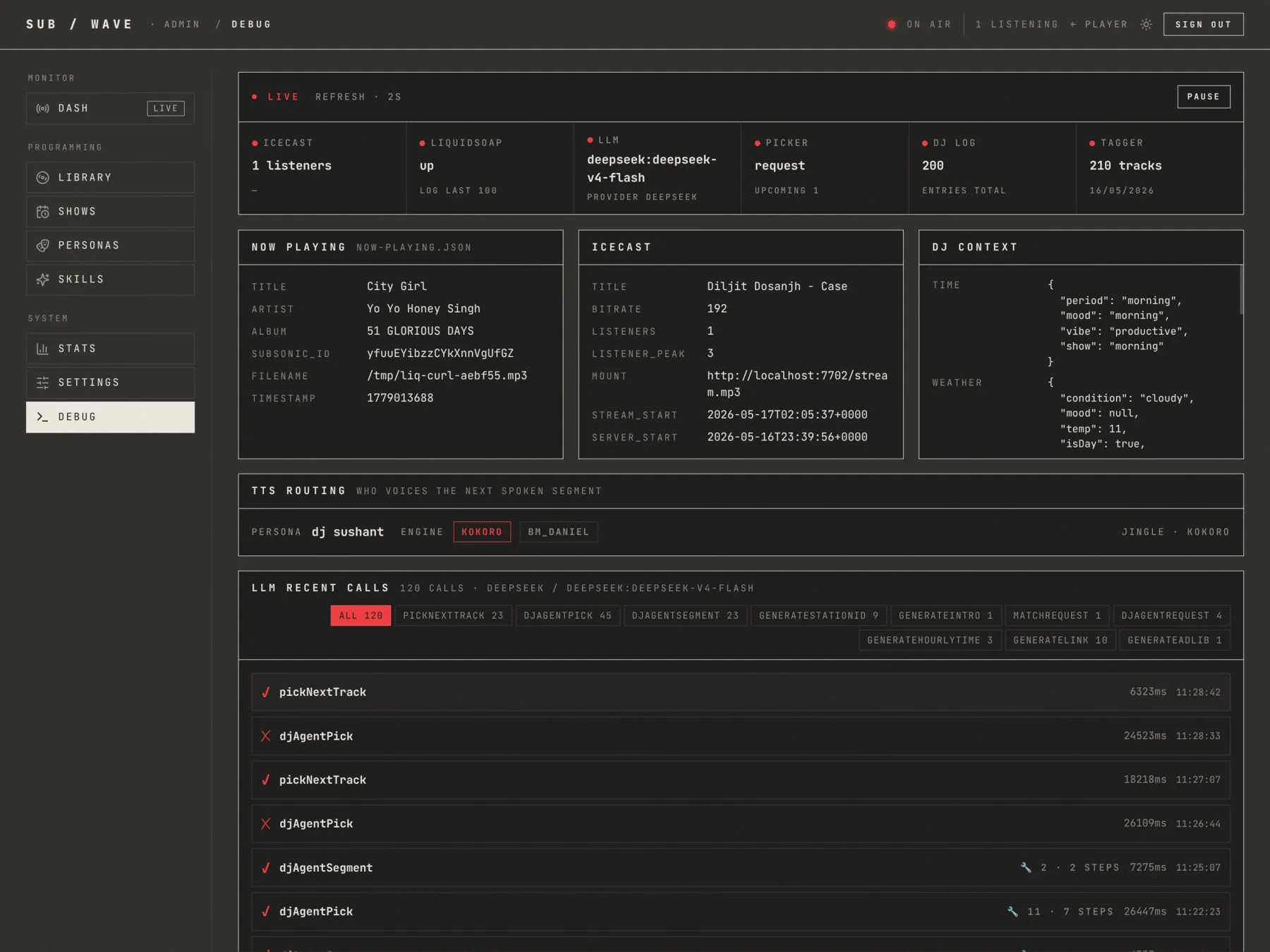Click the subsonic ID yfuuEYibzzCYkXnnVgUfGZ
This screenshot has height=952, width=1270.
click(440, 354)
